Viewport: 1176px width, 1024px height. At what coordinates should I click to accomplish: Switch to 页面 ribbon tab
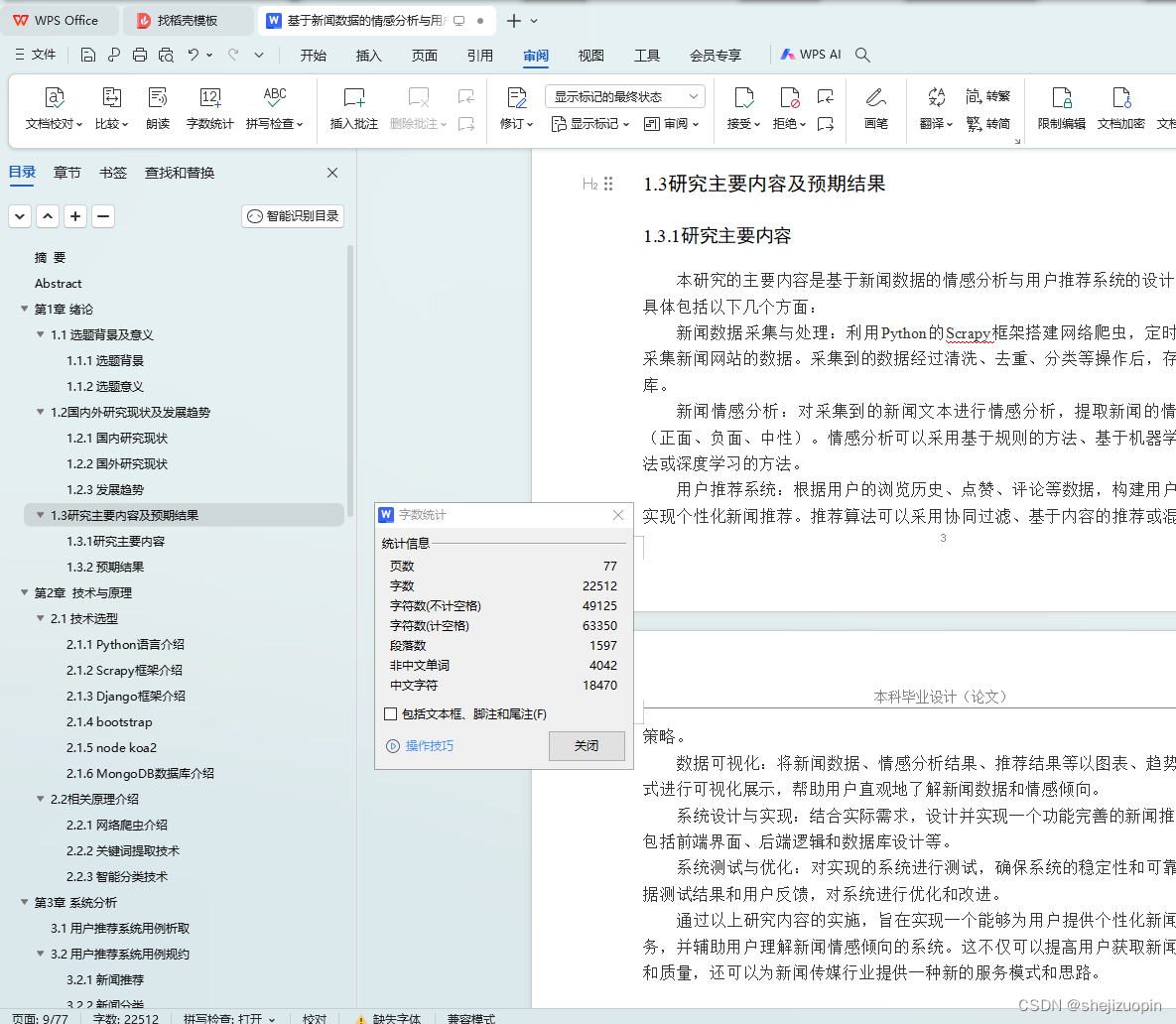pos(424,56)
